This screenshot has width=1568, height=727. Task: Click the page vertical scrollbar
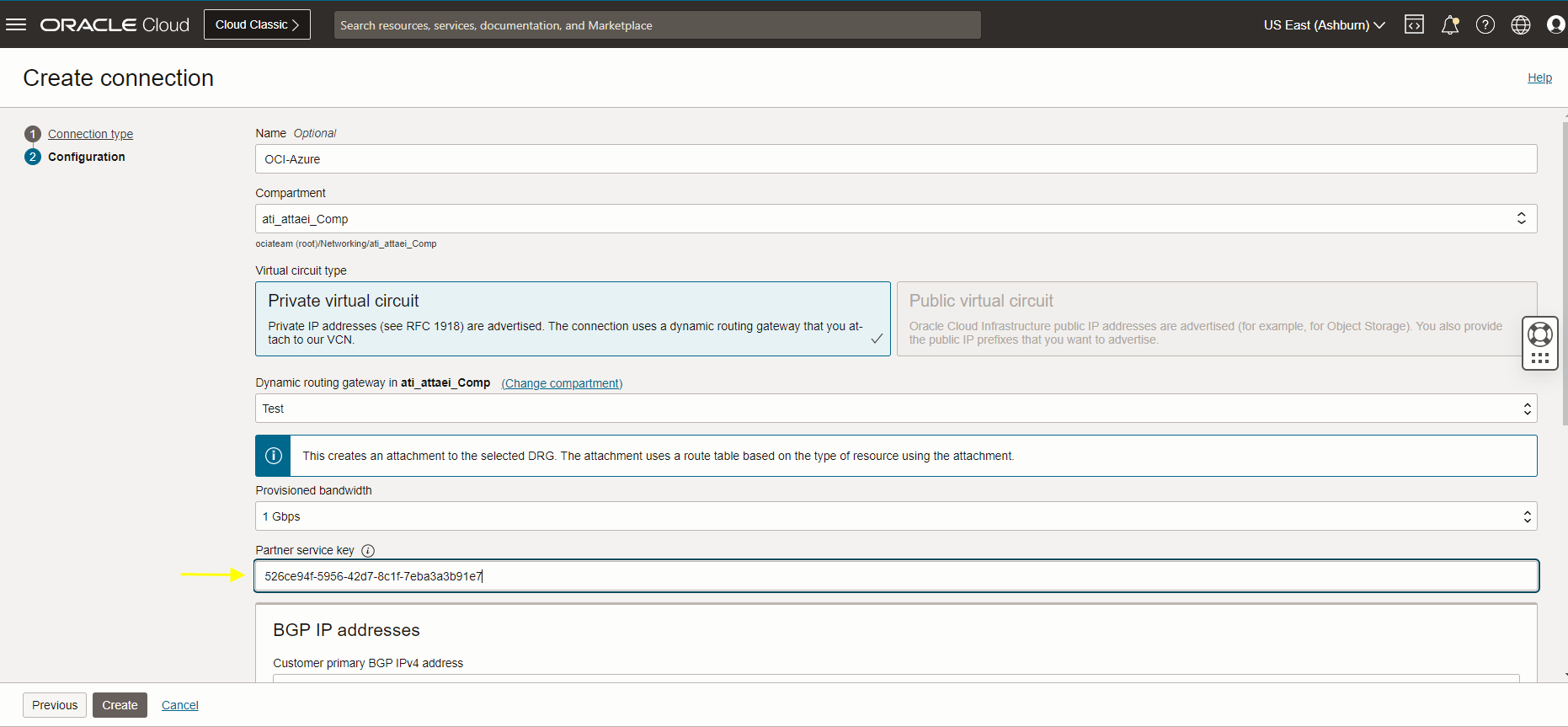click(1565, 270)
